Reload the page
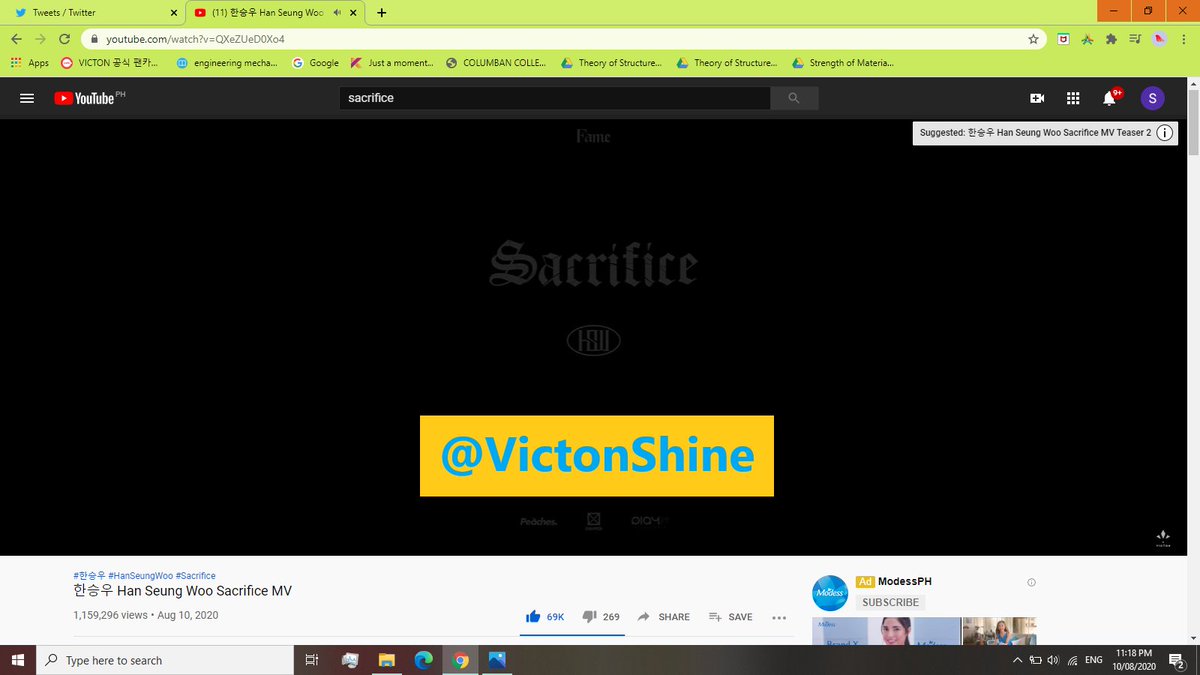Screen dimensions: 1200x675 coord(65,39)
